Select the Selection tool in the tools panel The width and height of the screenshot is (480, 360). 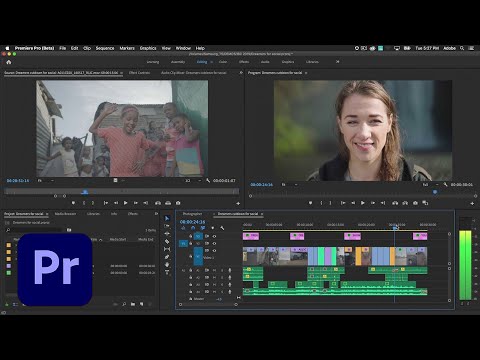click(167, 218)
